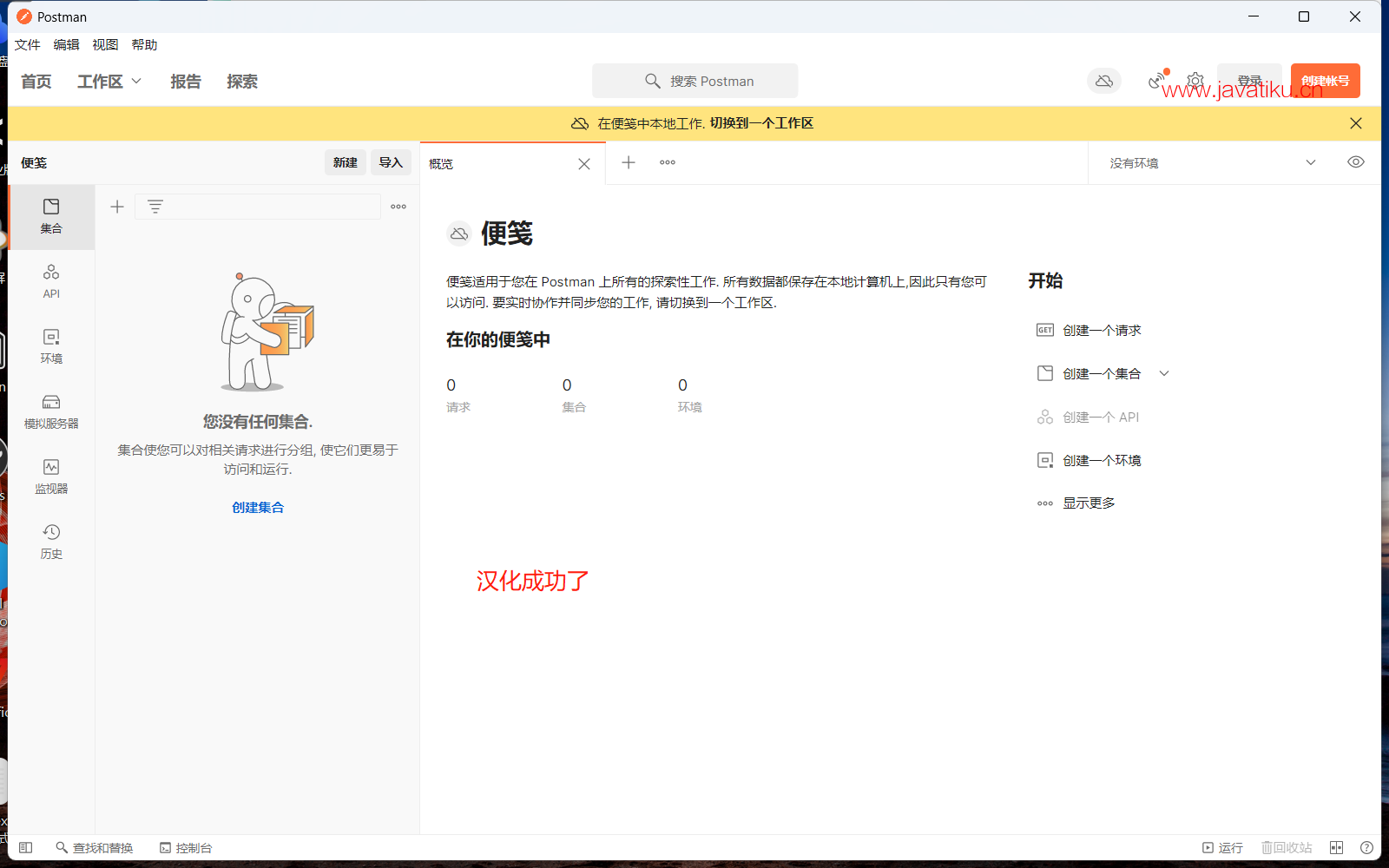1389x868 pixels.
Task: Click the collection filter input field
Action: click(258, 207)
